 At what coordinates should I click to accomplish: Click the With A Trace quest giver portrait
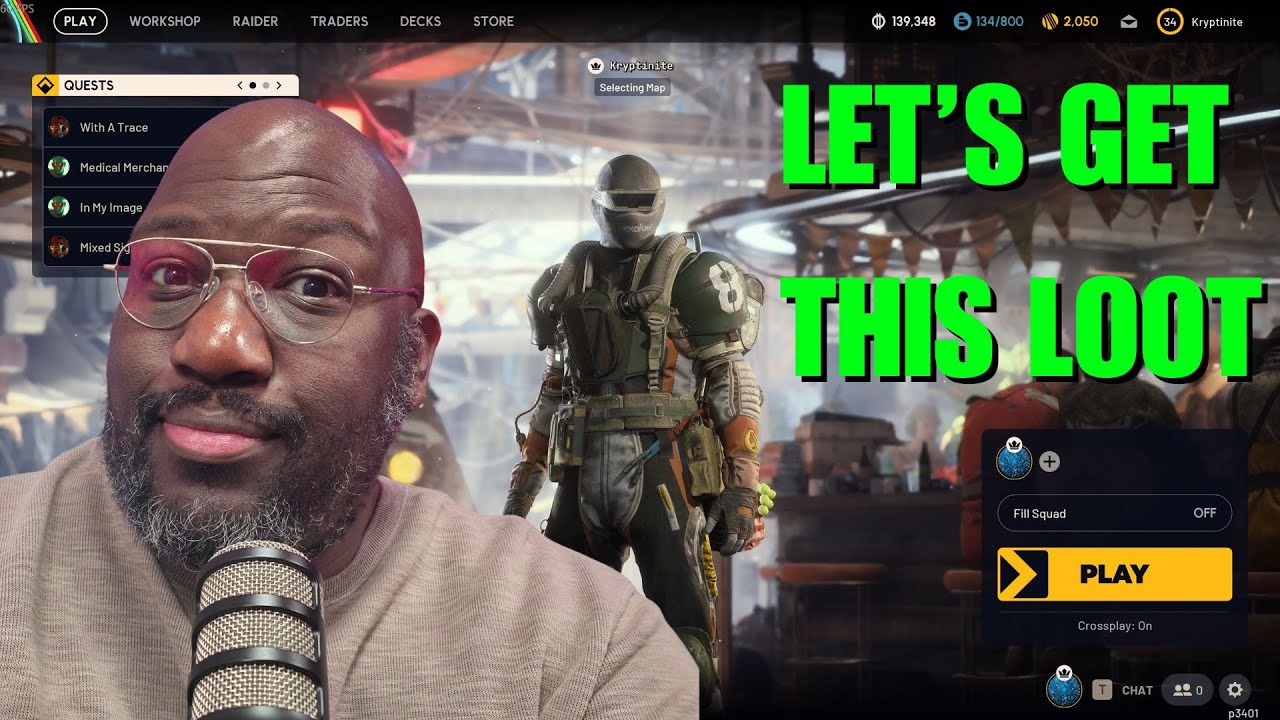[x=60, y=127]
